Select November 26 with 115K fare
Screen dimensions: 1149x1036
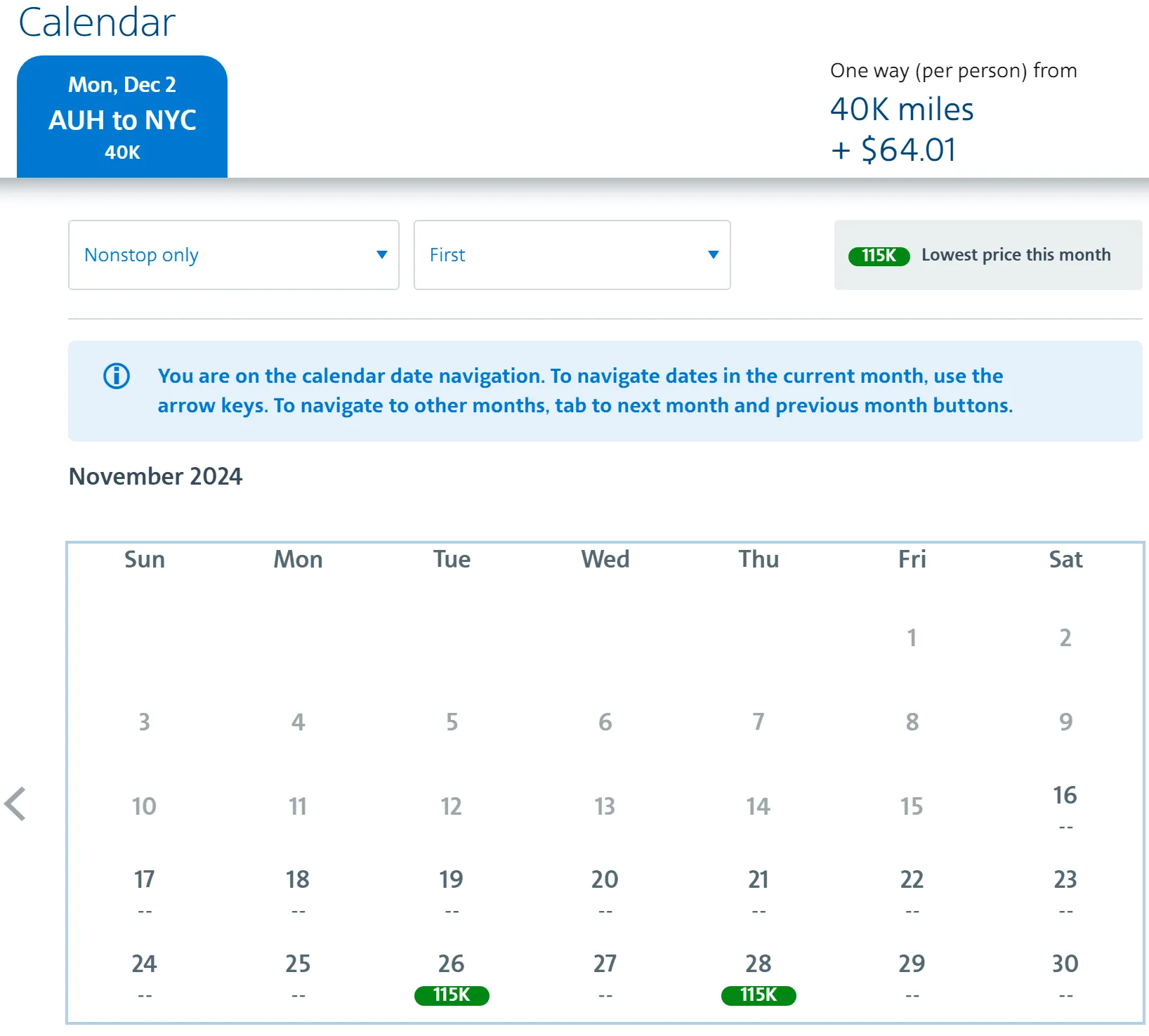(452, 977)
